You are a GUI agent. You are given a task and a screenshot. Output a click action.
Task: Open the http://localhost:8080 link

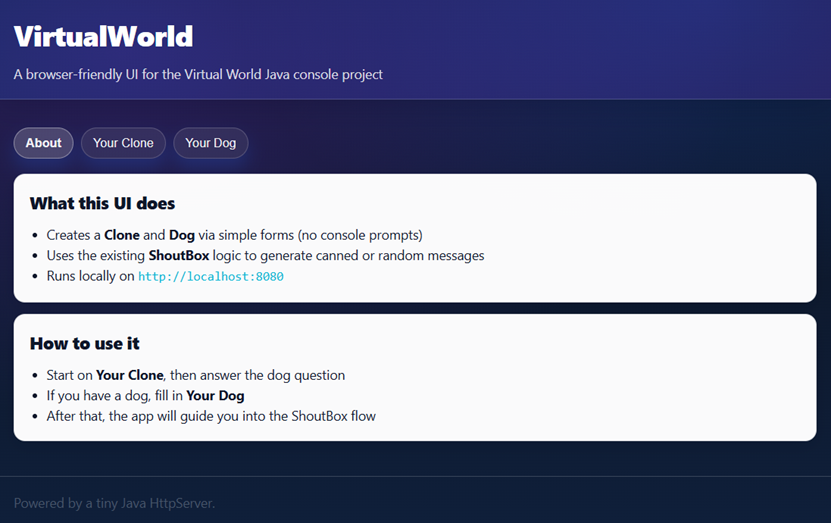[x=211, y=276]
